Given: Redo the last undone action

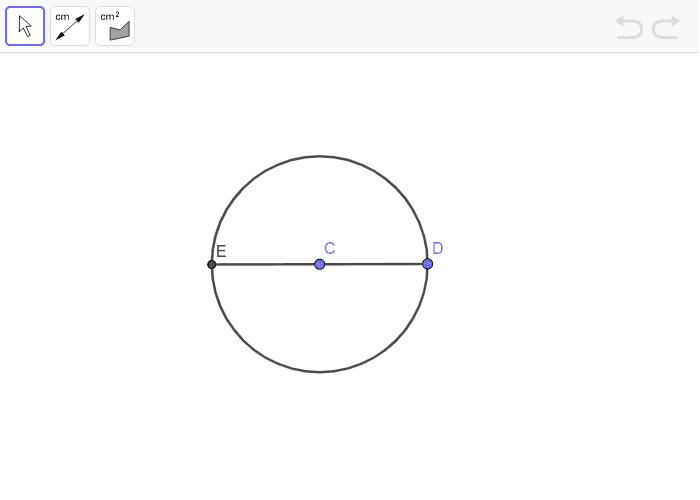Looking at the screenshot, I should pyautogui.click(x=666, y=27).
